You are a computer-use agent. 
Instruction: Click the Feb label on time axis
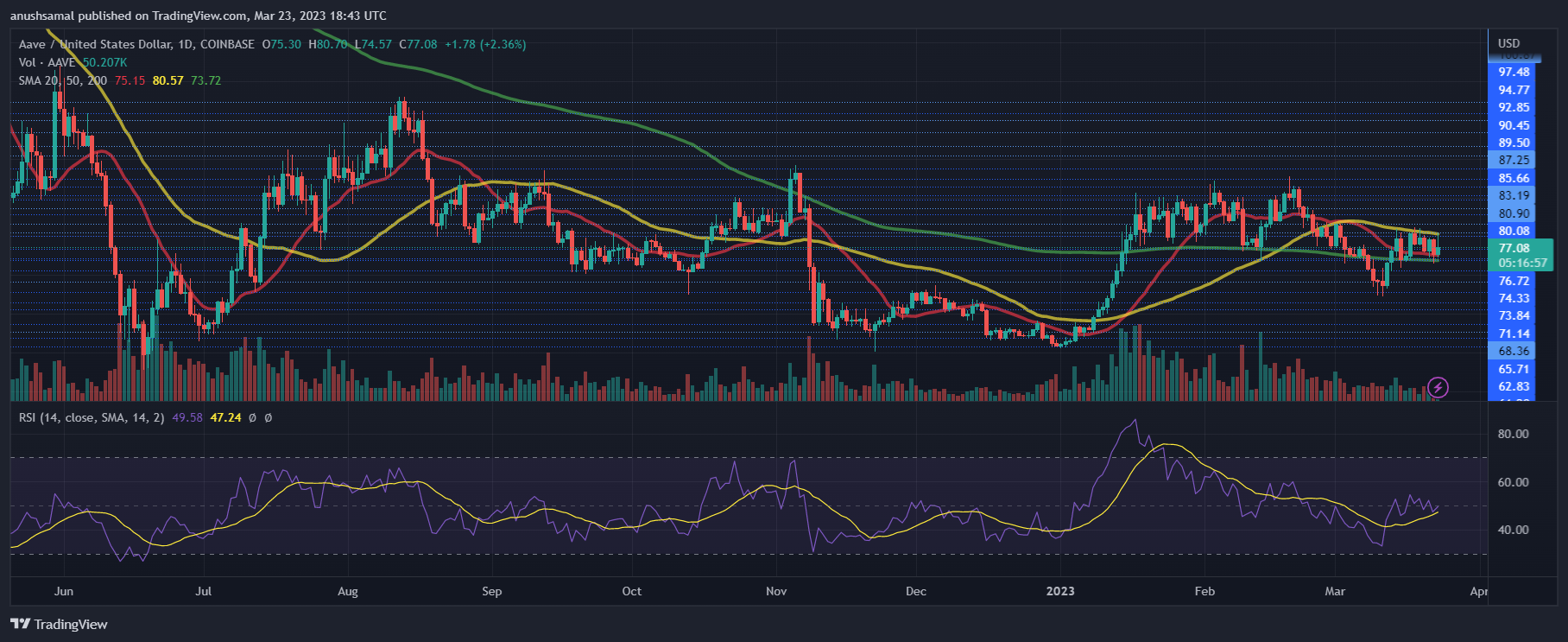click(x=1204, y=591)
